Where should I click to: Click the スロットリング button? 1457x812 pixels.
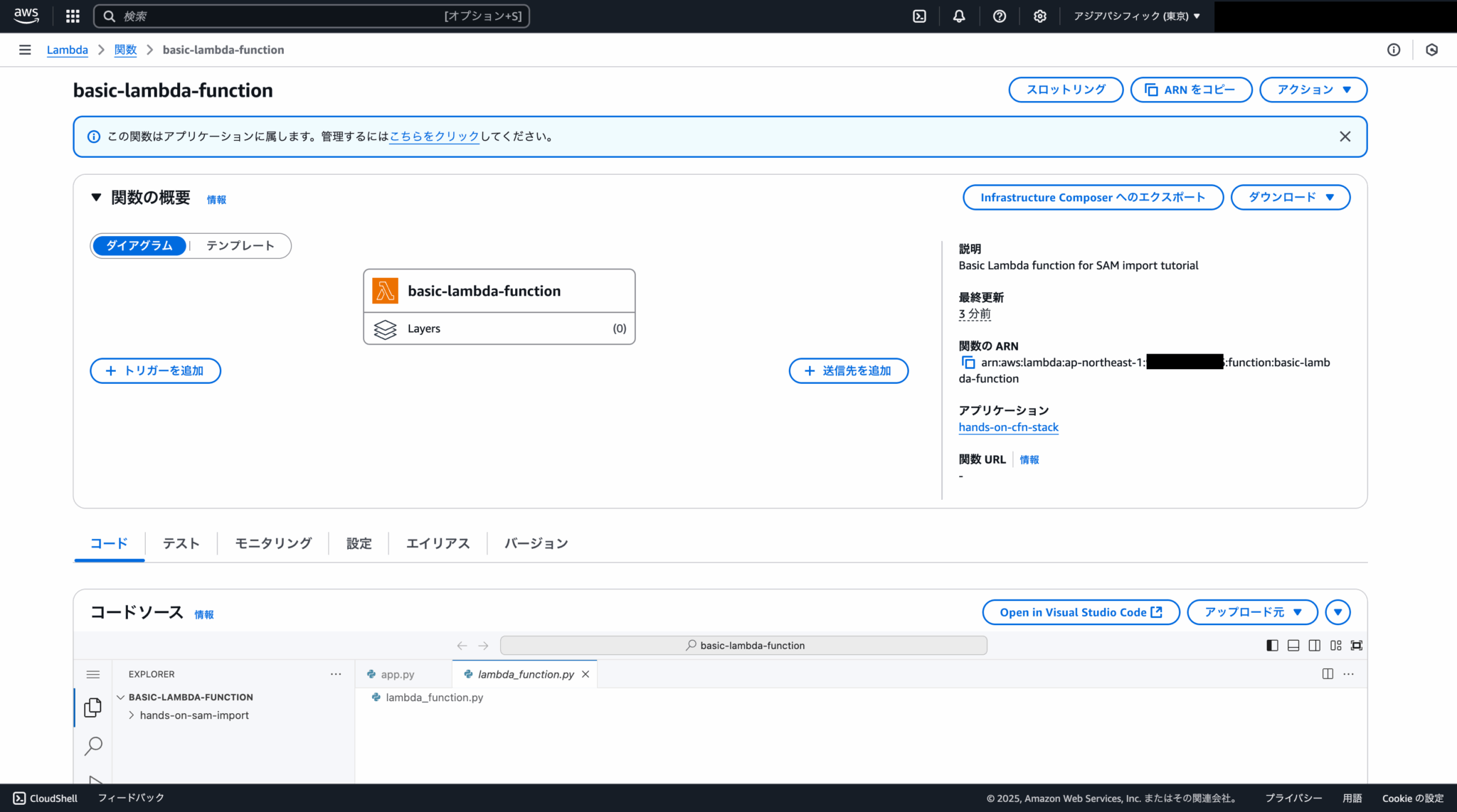pyautogui.click(x=1065, y=90)
